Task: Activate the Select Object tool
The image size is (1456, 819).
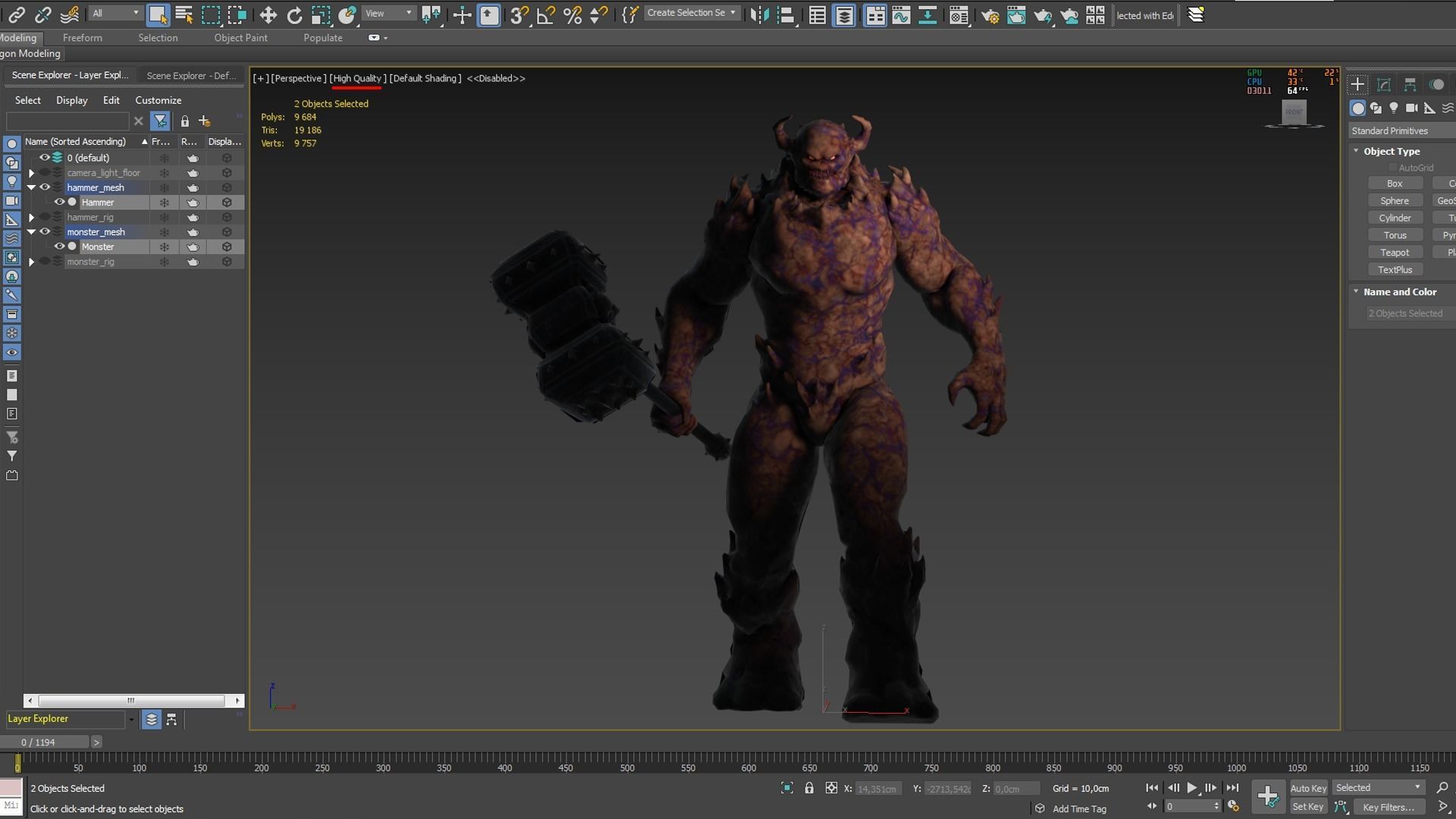Action: (x=158, y=14)
